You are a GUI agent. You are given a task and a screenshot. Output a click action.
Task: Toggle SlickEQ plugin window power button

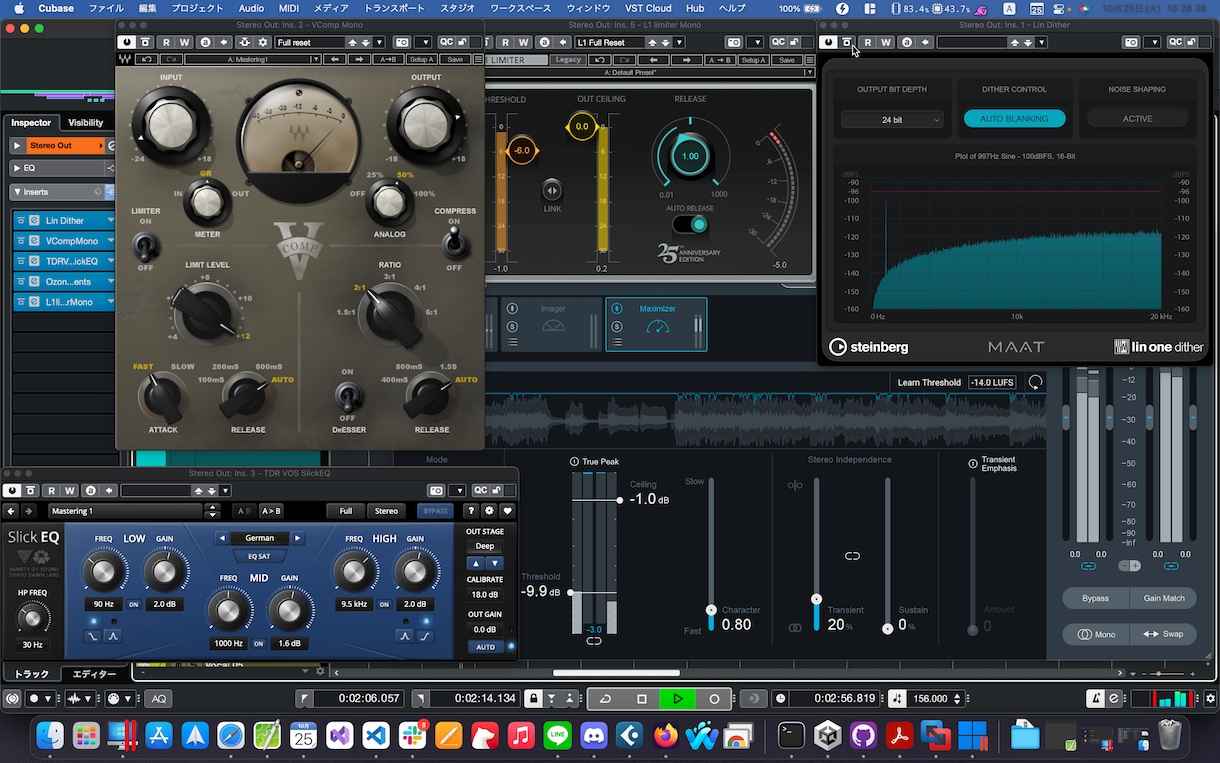coord(12,491)
